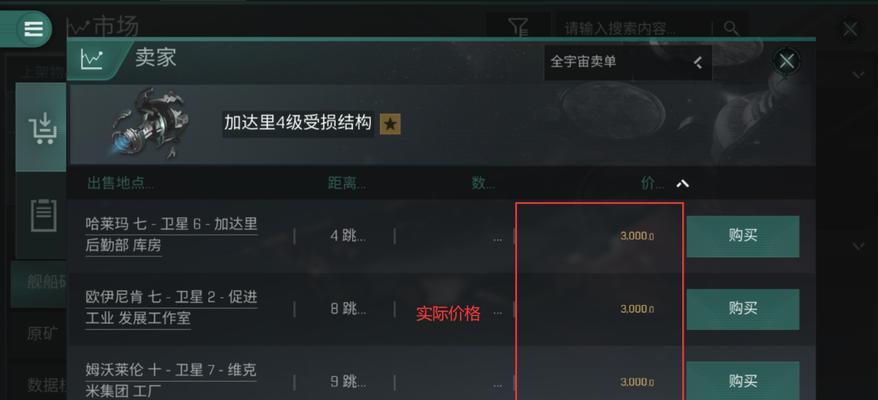Sort by 距离 column header
The image size is (878, 400).
click(347, 183)
